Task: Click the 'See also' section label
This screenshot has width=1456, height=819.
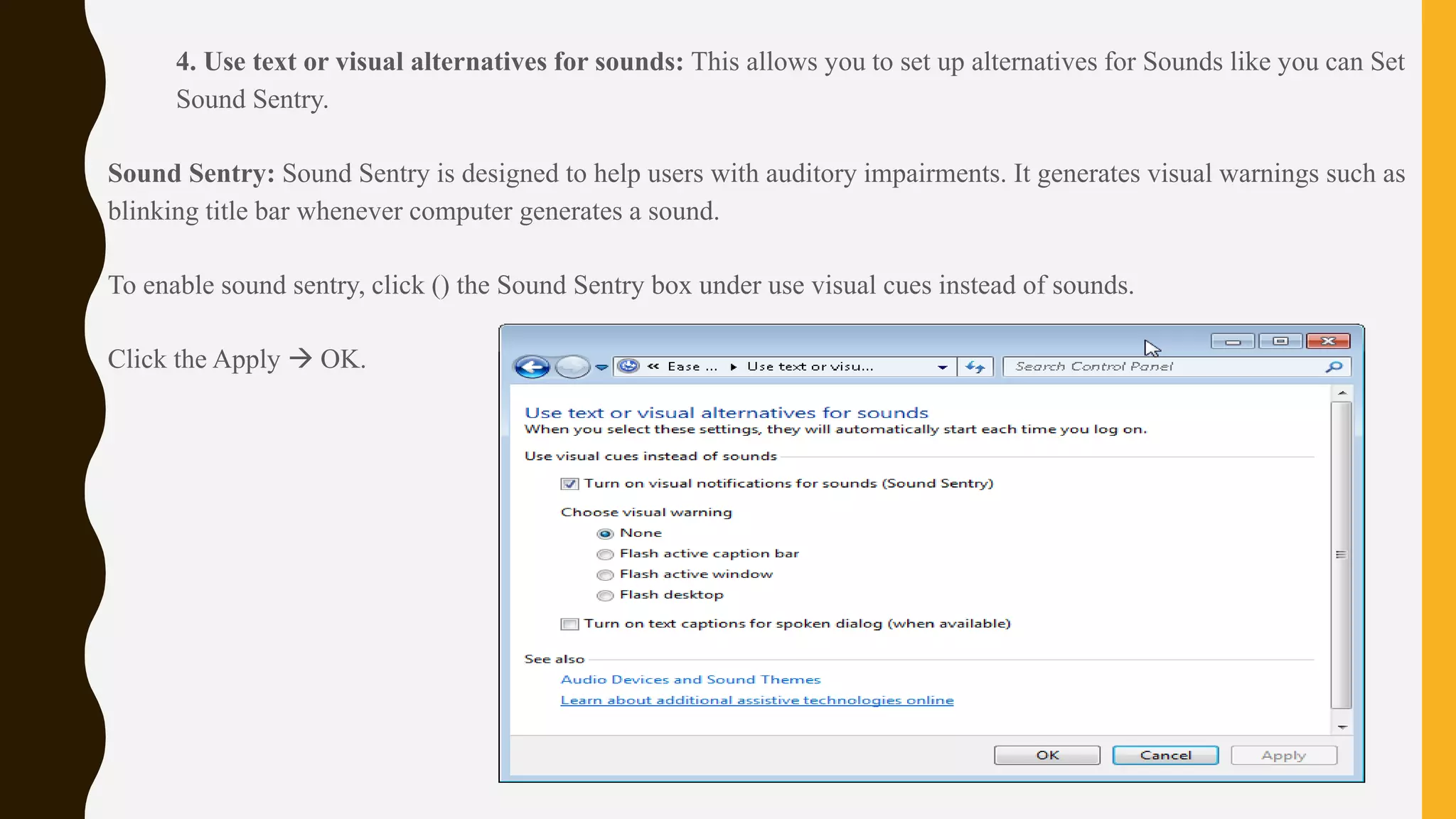Action: 555,659
